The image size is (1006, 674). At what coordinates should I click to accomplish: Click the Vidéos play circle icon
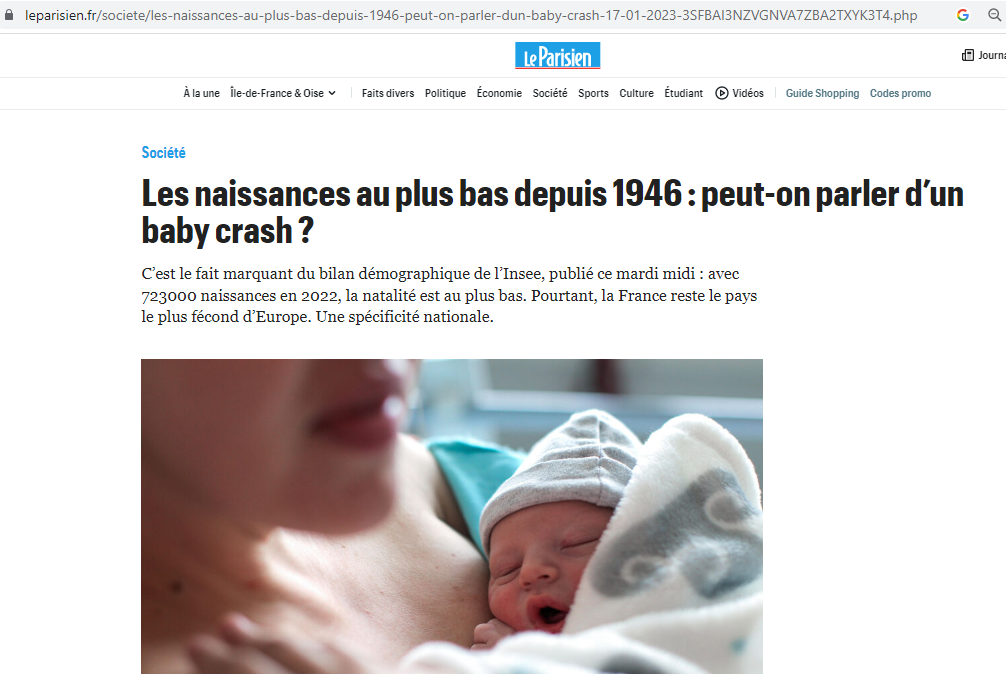click(x=722, y=93)
